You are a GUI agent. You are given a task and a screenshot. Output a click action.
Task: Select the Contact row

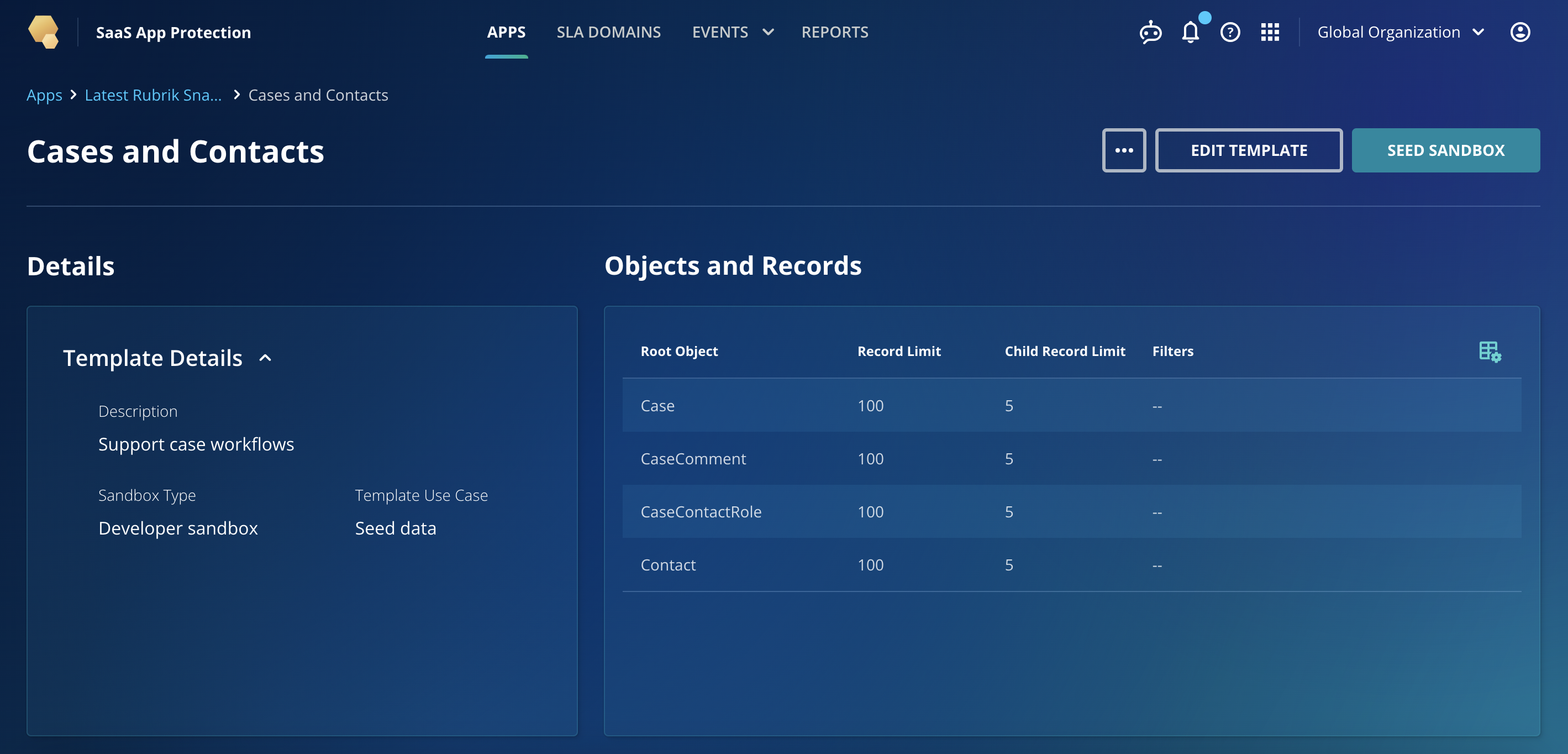tap(1071, 564)
